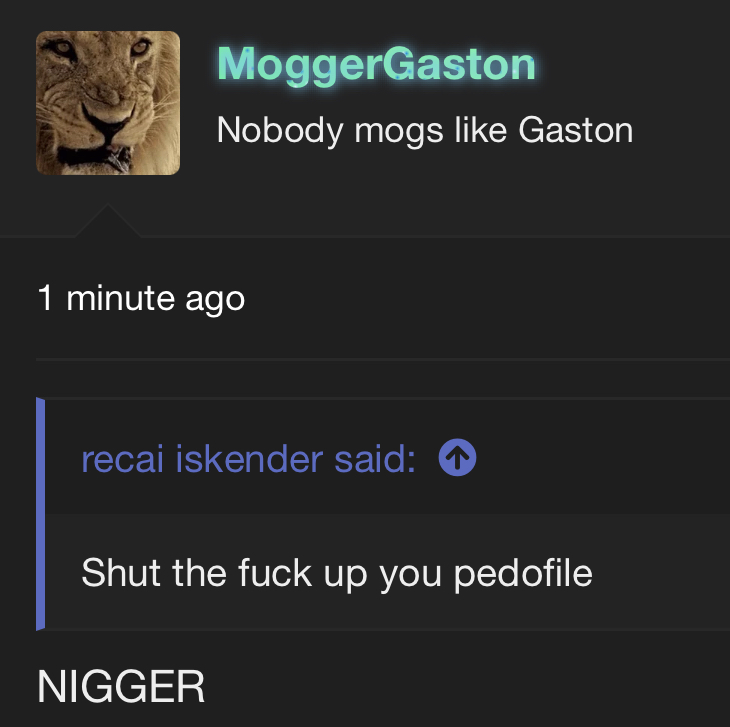Open the lion avatar of MoggerGaston
This screenshot has width=730, height=727.
tap(108, 103)
